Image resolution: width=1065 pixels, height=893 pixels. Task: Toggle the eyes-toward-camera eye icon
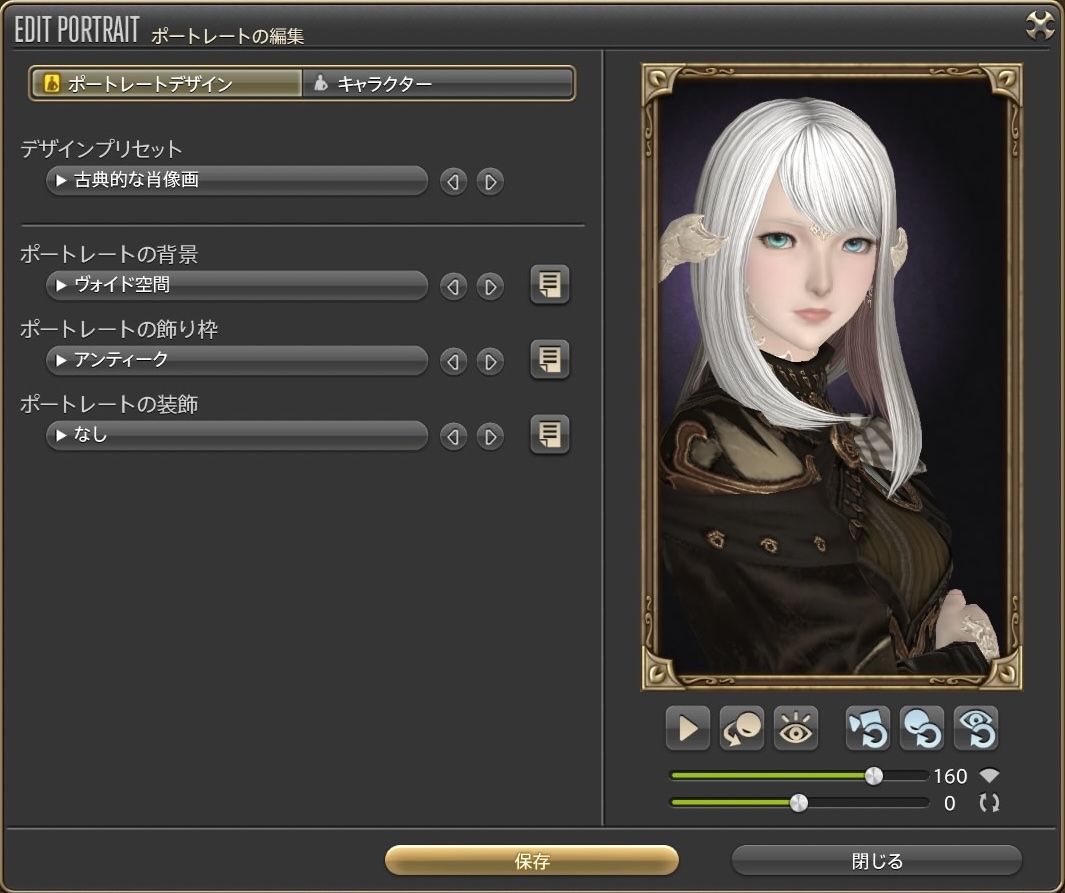click(x=797, y=729)
